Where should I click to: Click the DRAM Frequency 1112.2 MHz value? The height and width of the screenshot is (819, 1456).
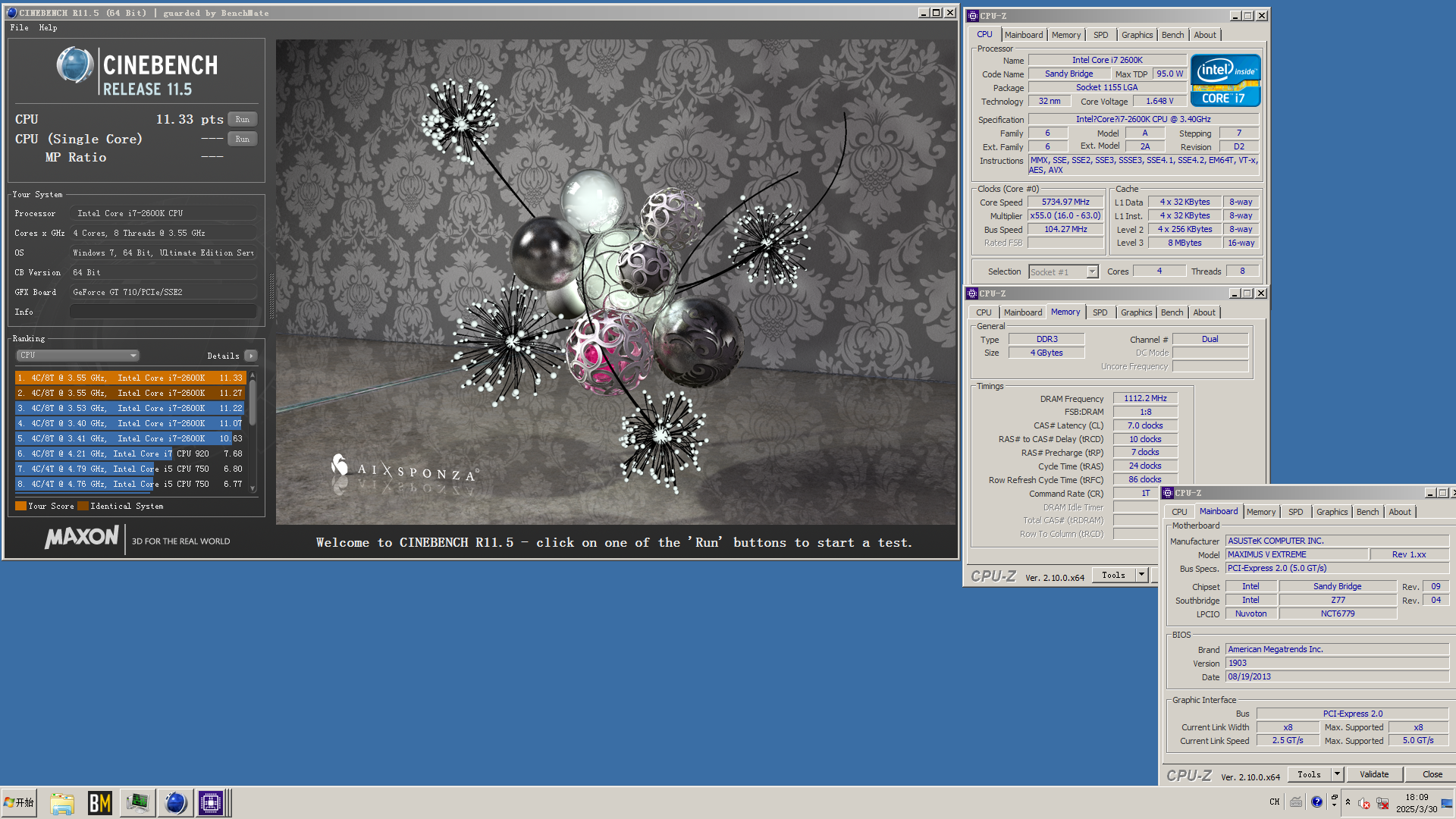click(x=1145, y=398)
